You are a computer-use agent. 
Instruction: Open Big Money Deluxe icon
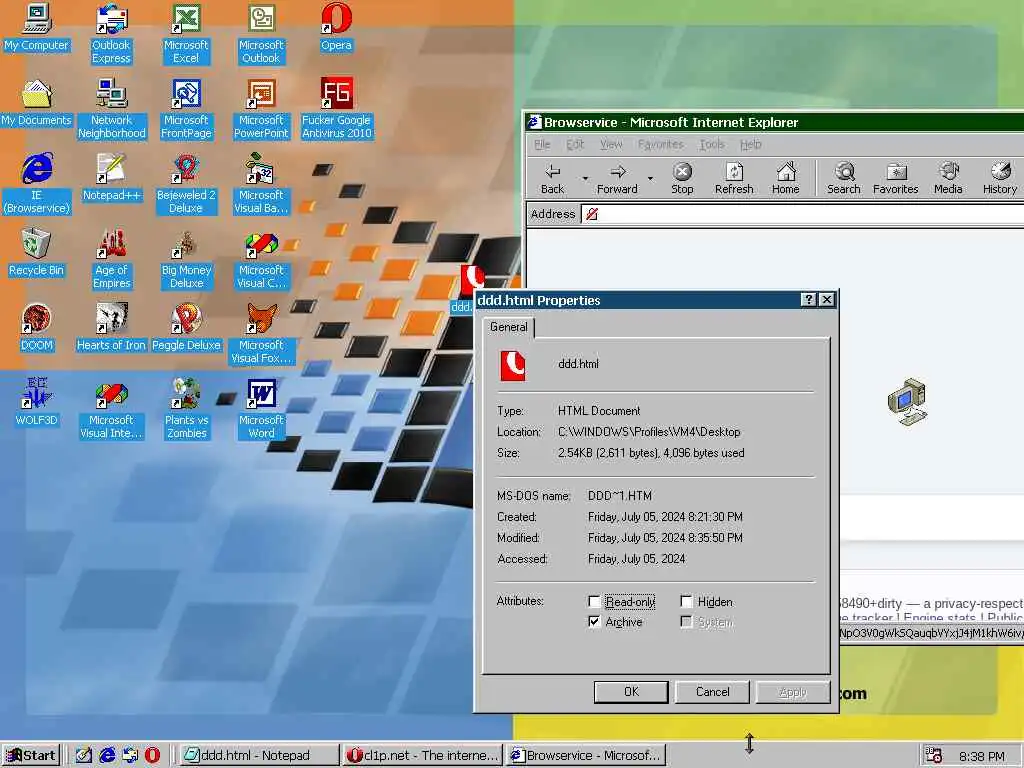click(186, 259)
